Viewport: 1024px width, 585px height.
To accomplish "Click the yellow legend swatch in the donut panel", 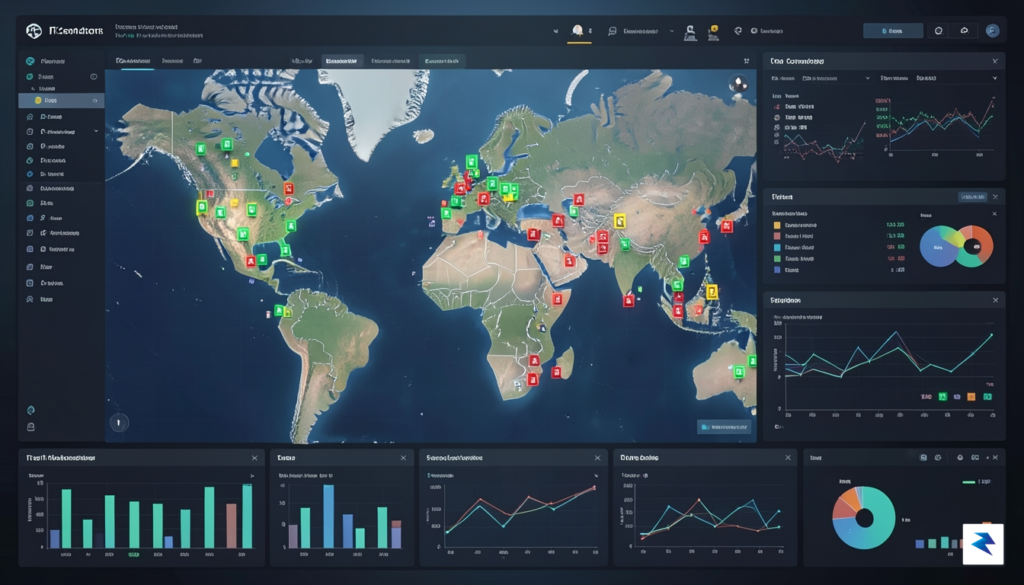I will point(777,225).
